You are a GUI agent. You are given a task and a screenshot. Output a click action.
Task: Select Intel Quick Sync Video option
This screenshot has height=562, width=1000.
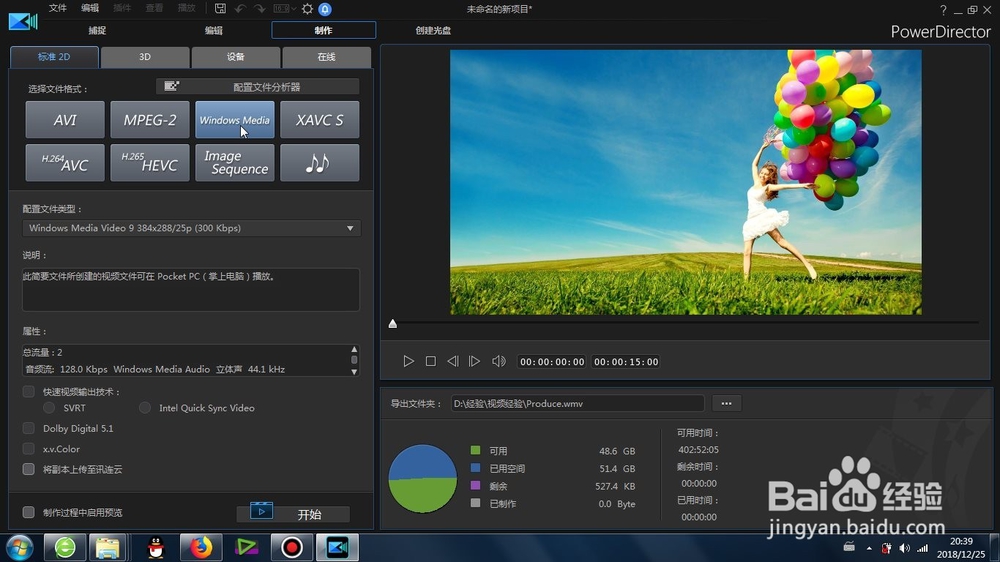145,407
